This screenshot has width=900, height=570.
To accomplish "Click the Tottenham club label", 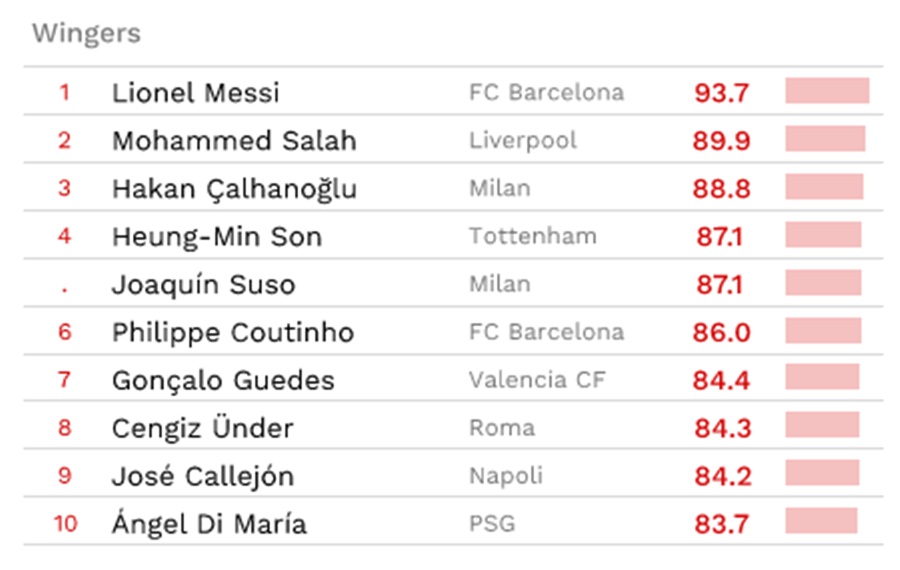I will pyautogui.click(x=533, y=236).
